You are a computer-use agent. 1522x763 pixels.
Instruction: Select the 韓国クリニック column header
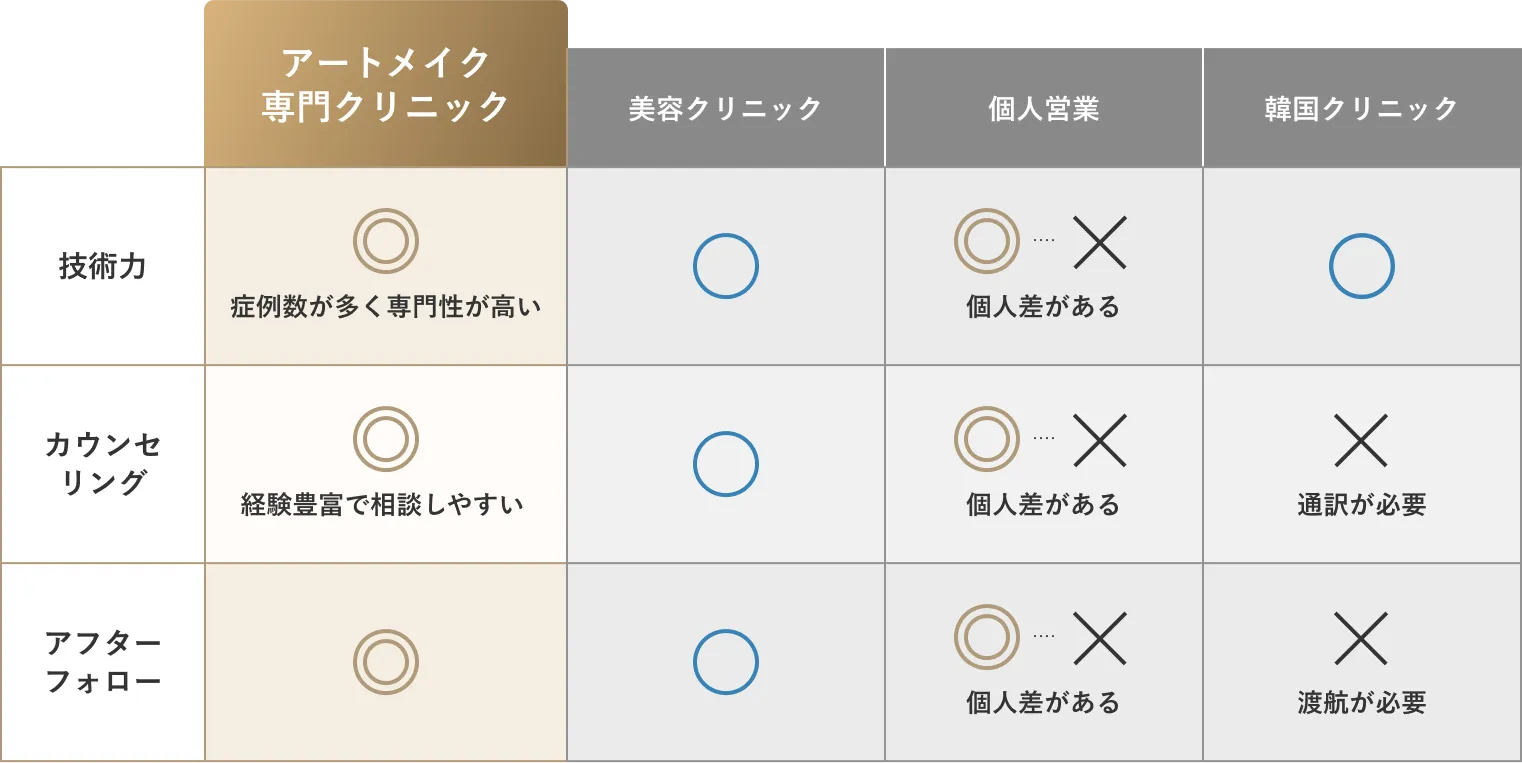click(x=1362, y=108)
